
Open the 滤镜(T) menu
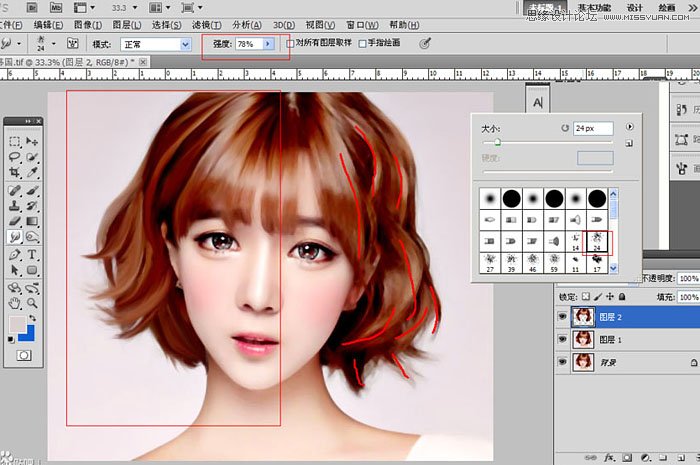[x=204, y=24]
